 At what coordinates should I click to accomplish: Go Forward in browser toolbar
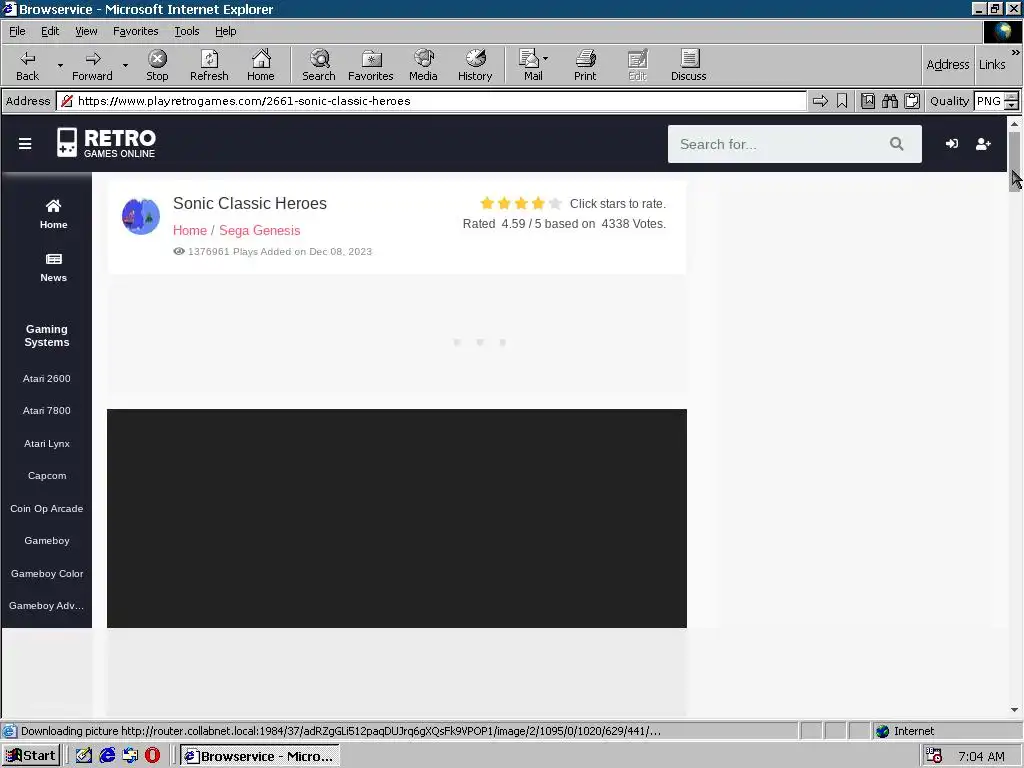pyautogui.click(x=92, y=65)
